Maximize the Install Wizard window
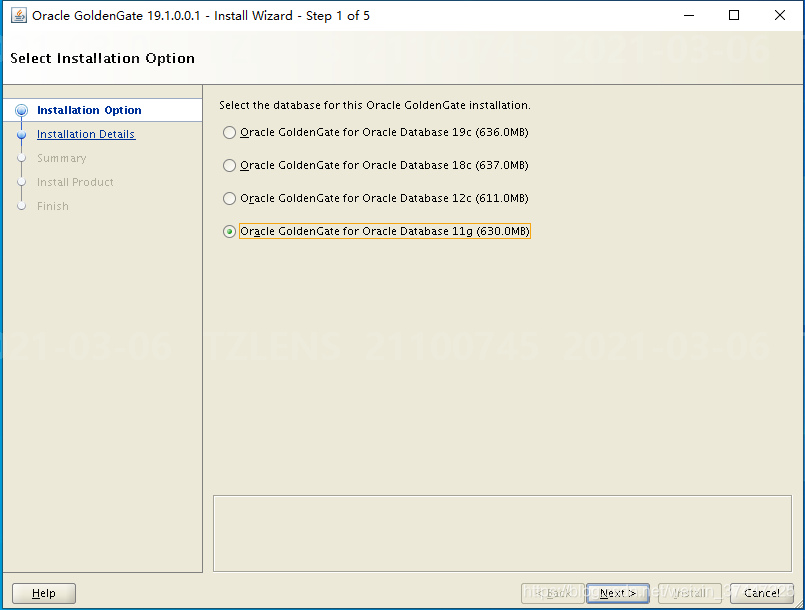This screenshot has height=610, width=805. (x=734, y=15)
